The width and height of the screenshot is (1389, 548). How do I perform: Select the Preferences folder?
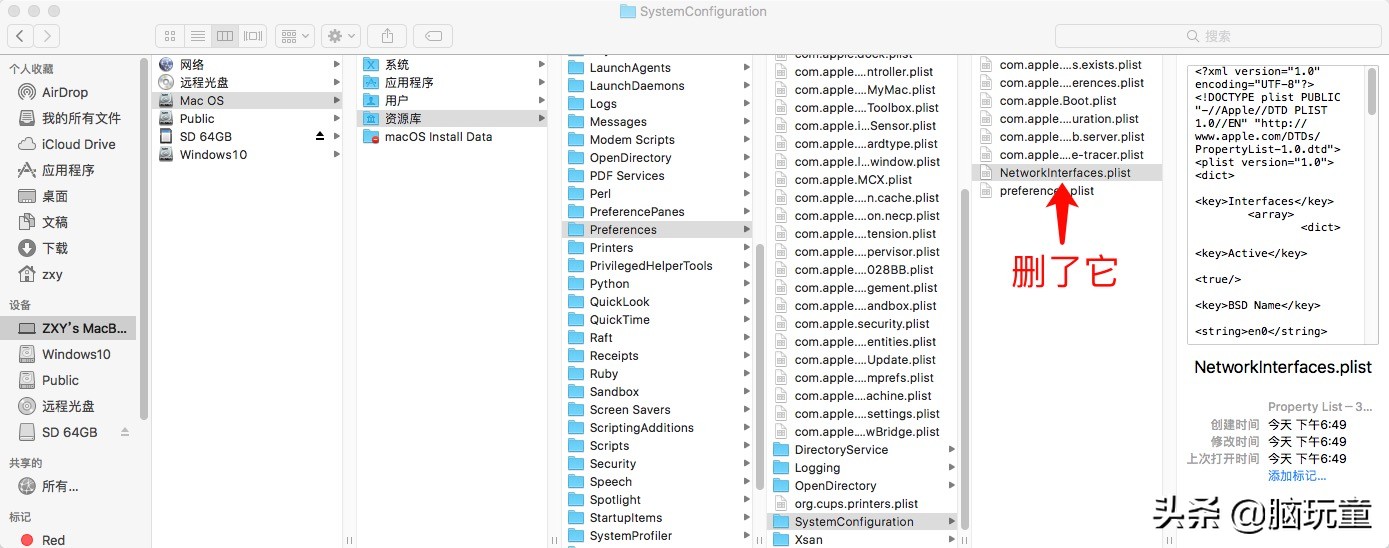pos(657,230)
